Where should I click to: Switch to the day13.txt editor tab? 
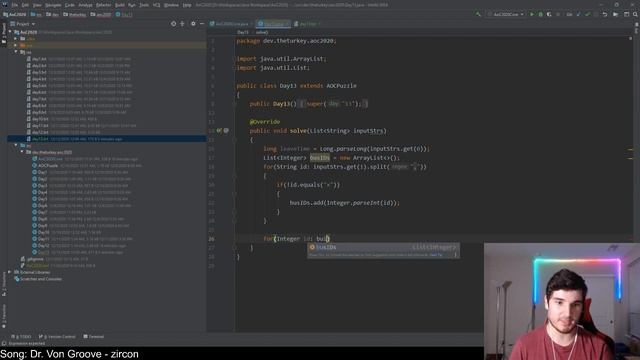click(x=308, y=24)
